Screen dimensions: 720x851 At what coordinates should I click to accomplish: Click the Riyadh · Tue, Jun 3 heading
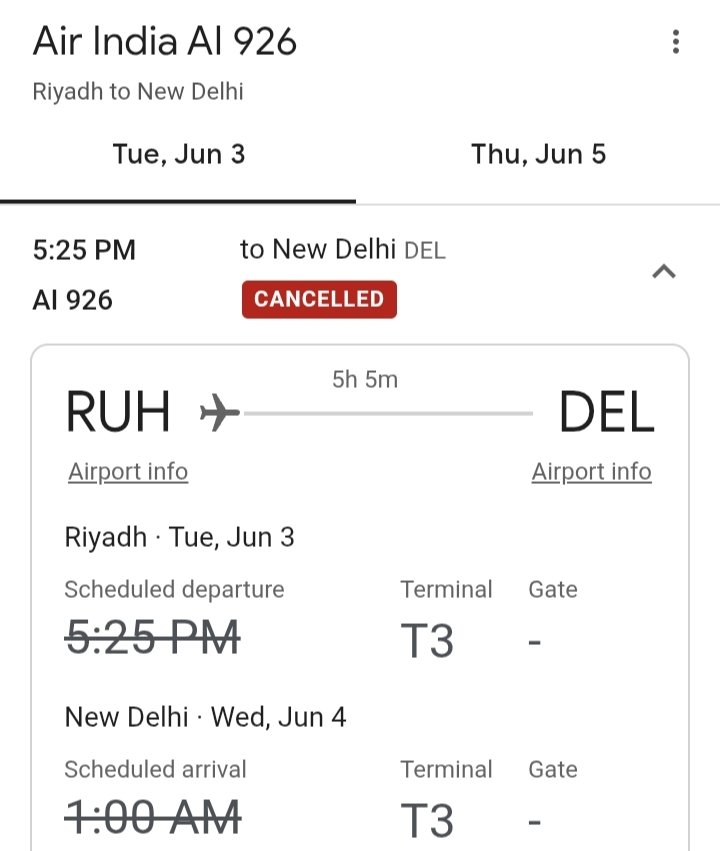180,537
